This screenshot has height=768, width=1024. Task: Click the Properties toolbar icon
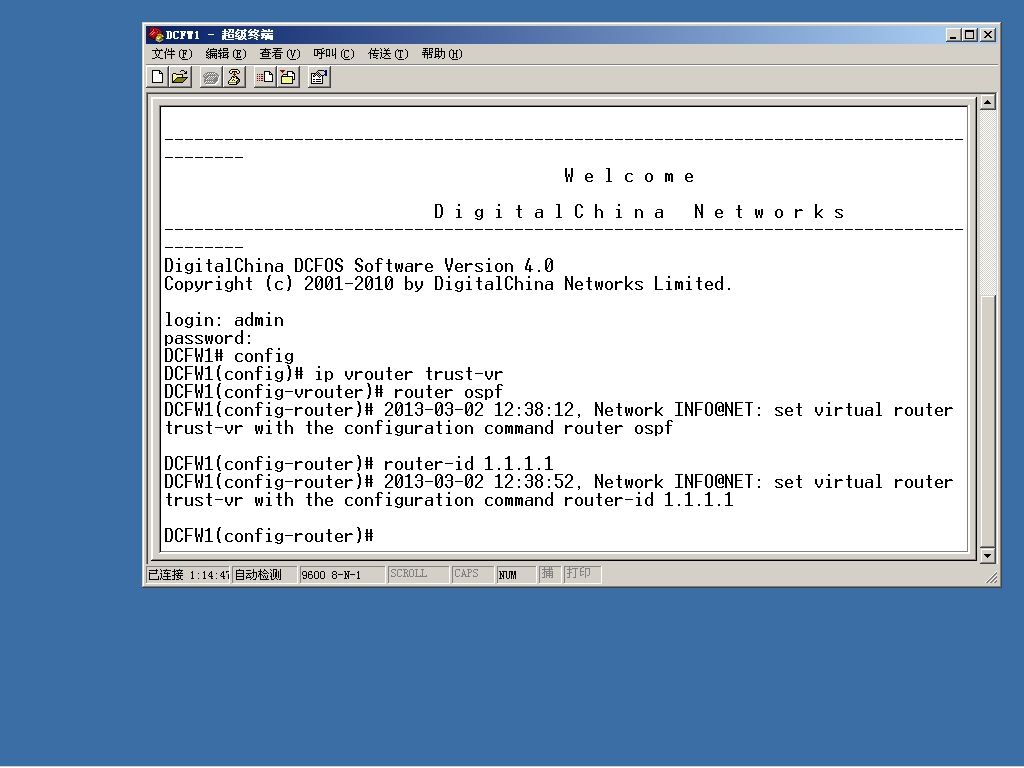click(319, 77)
